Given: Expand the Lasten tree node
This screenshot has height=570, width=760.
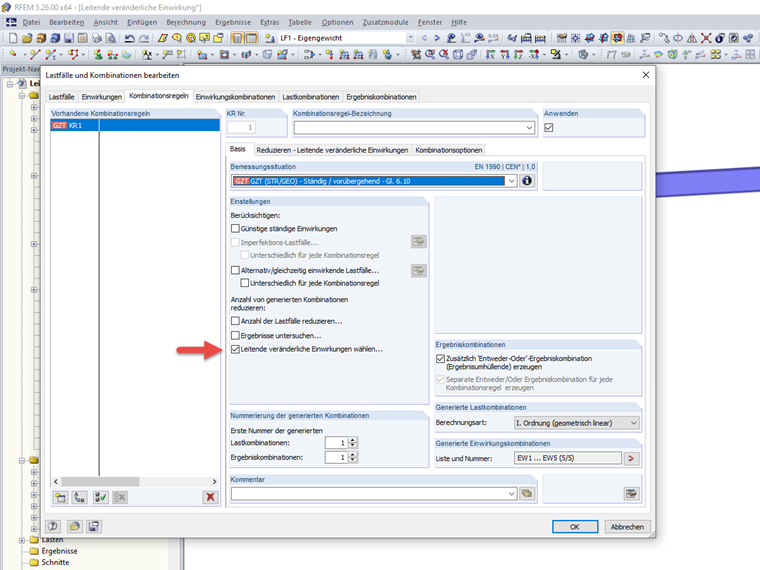Looking at the screenshot, I should [22, 540].
